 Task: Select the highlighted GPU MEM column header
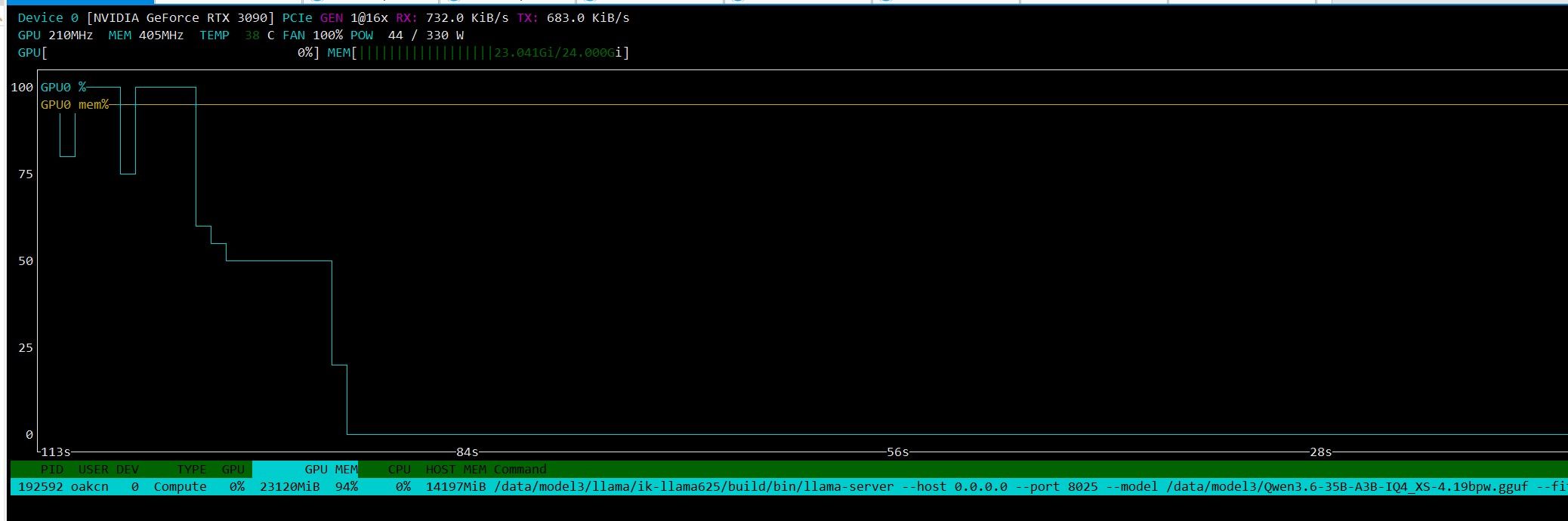[305, 470]
